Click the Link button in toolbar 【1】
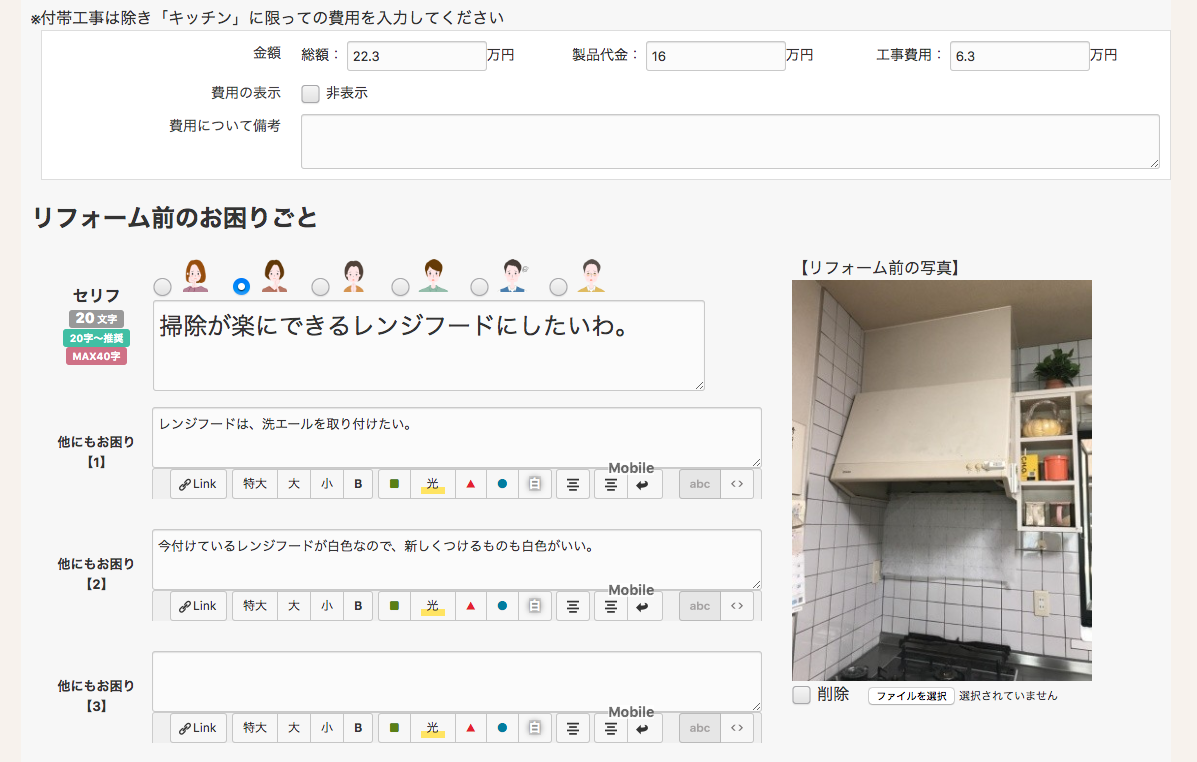This screenshot has height=762, width=1197. coord(198,484)
